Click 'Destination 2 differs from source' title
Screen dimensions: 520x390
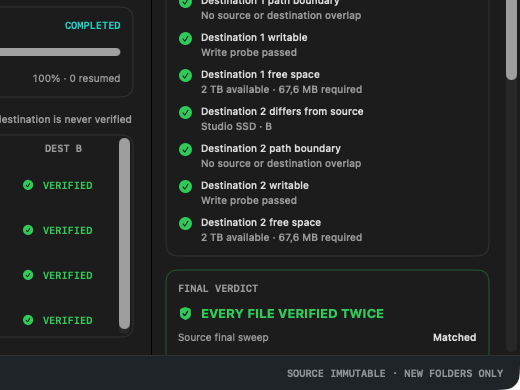click(x=282, y=111)
